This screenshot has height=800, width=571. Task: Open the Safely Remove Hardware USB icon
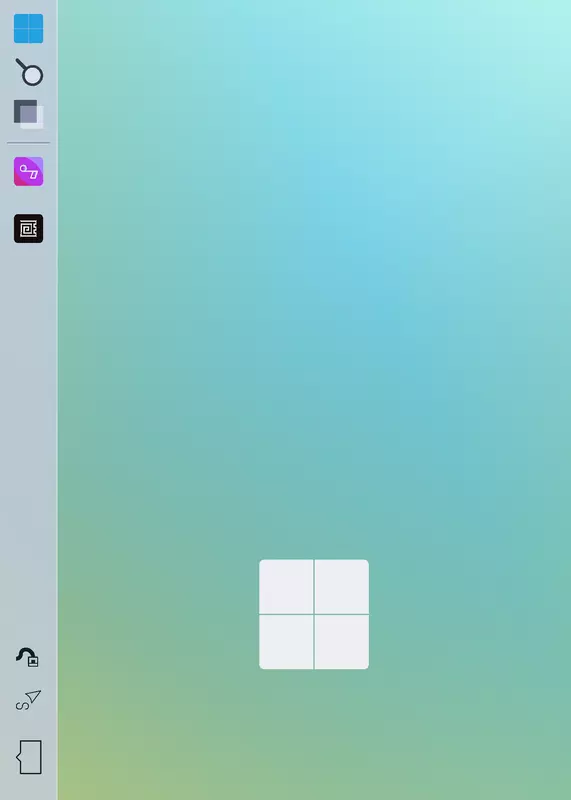coord(28,657)
